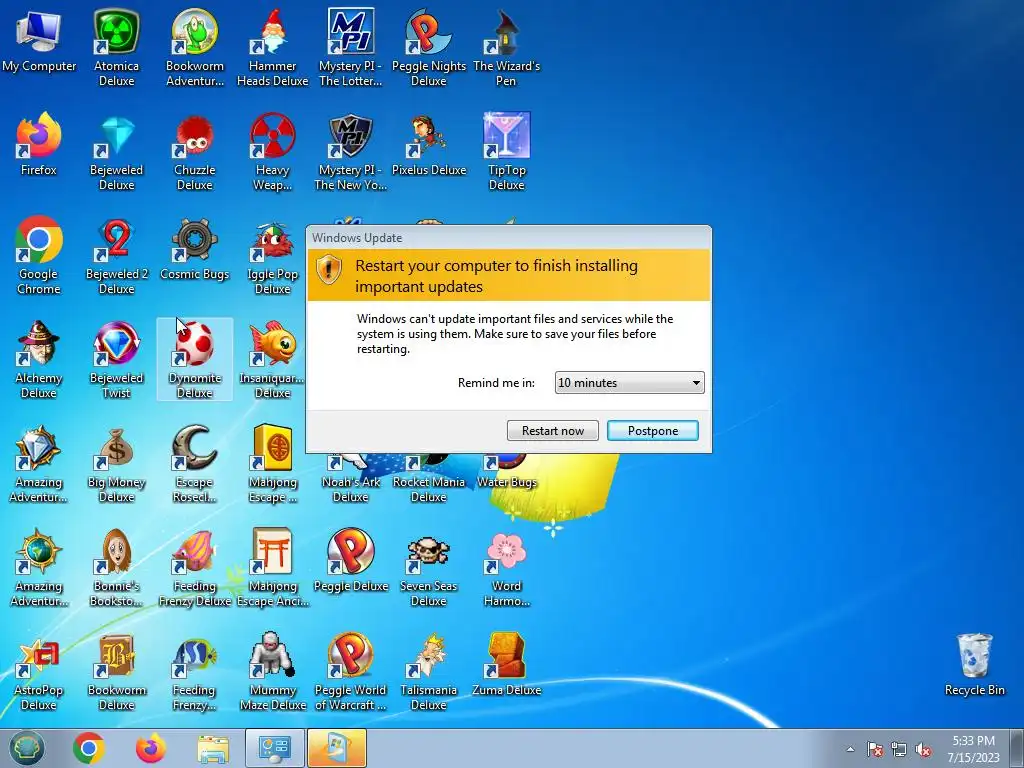Click the muted volume tray icon

(x=923, y=749)
